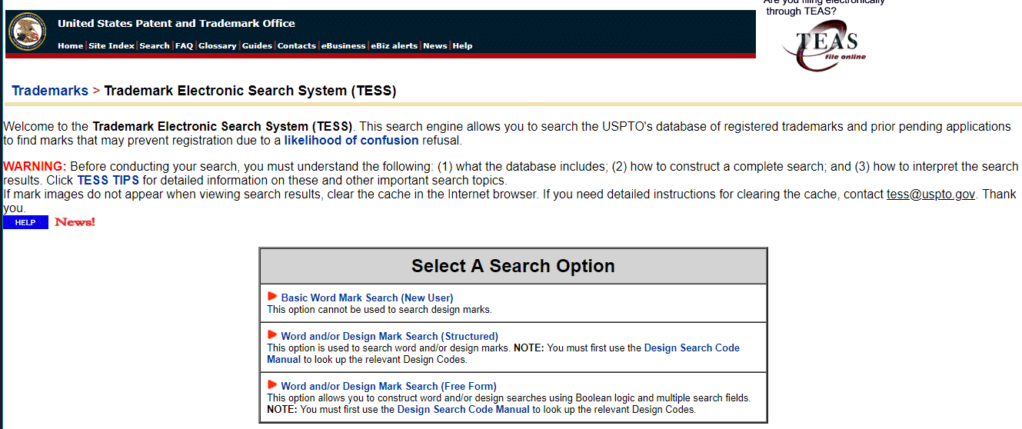The width and height of the screenshot is (1022, 429).
Task: Select Search in the header menu
Action: (x=154, y=46)
